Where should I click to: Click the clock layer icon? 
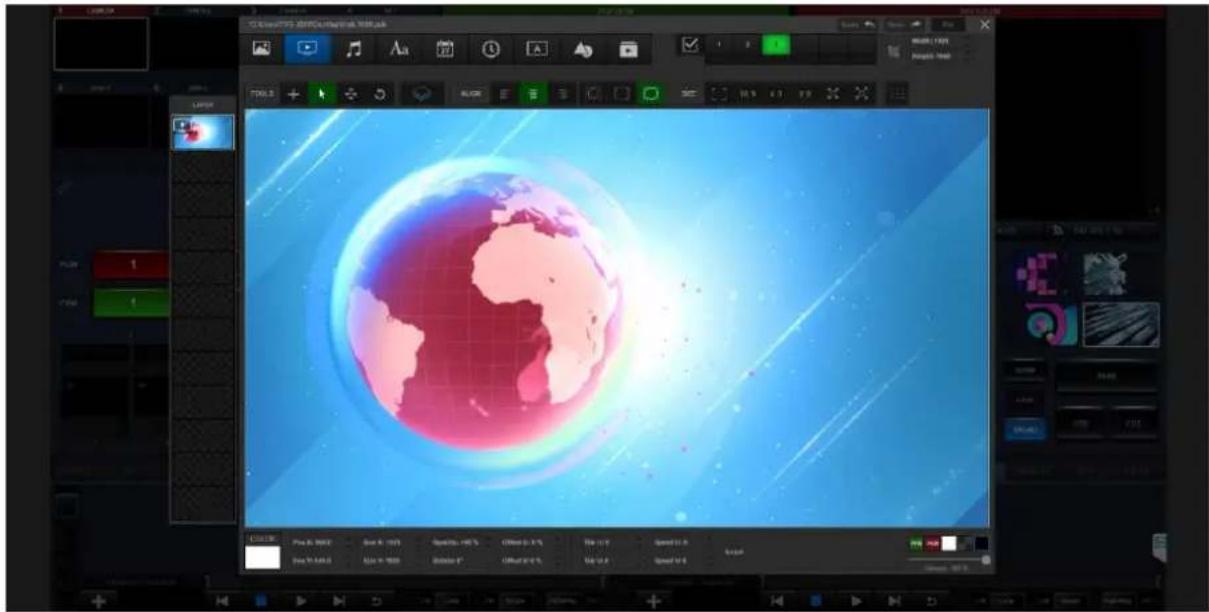pos(492,48)
